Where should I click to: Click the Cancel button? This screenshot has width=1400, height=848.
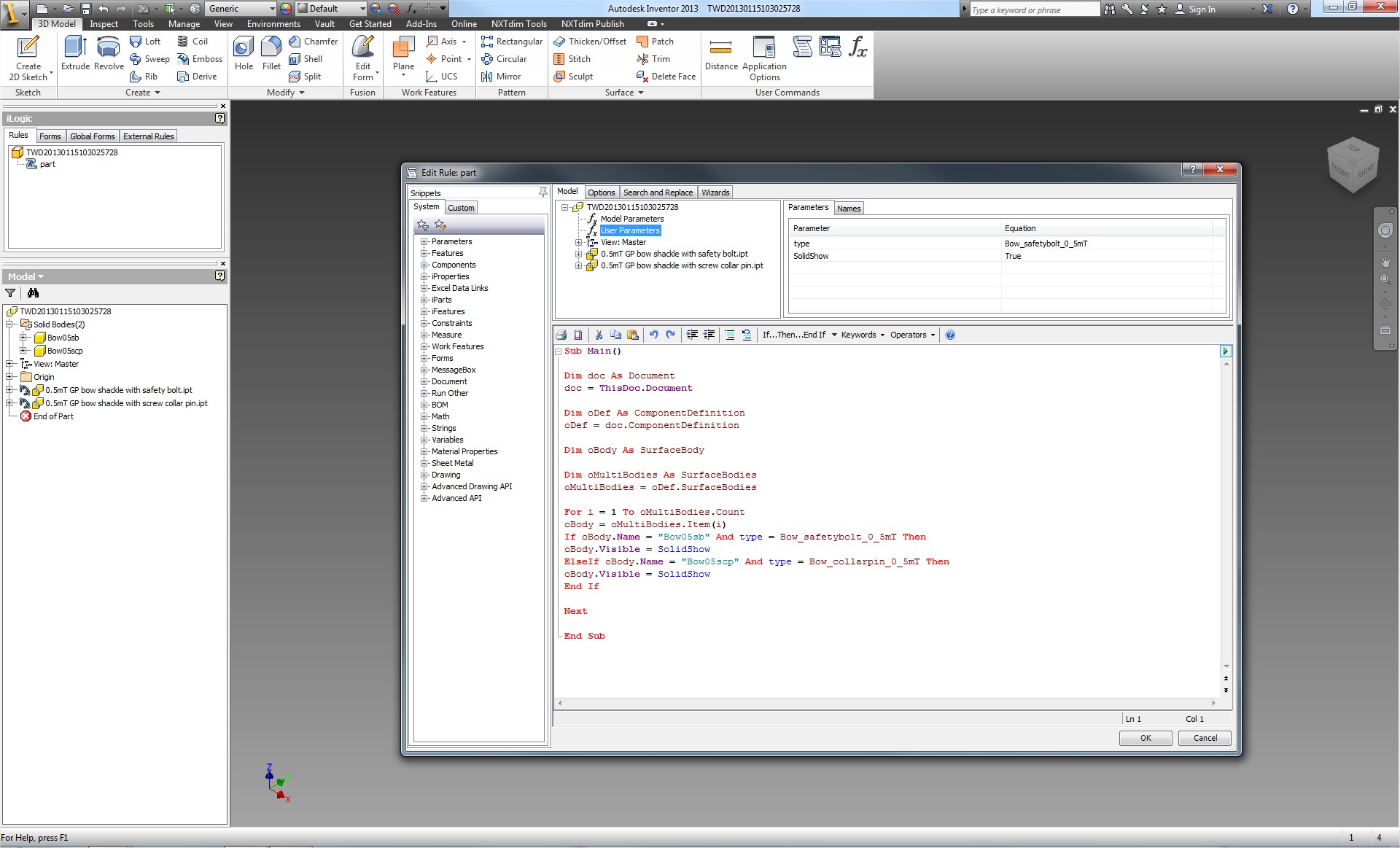point(1205,738)
